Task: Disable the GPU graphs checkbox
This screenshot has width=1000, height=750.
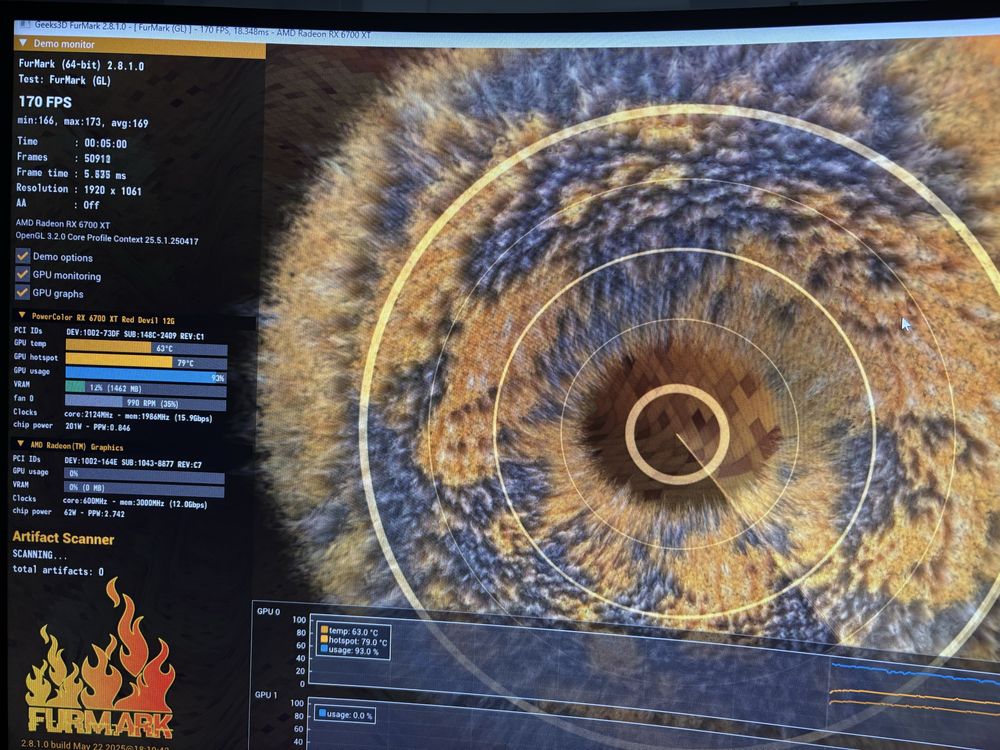Action: coord(22,292)
